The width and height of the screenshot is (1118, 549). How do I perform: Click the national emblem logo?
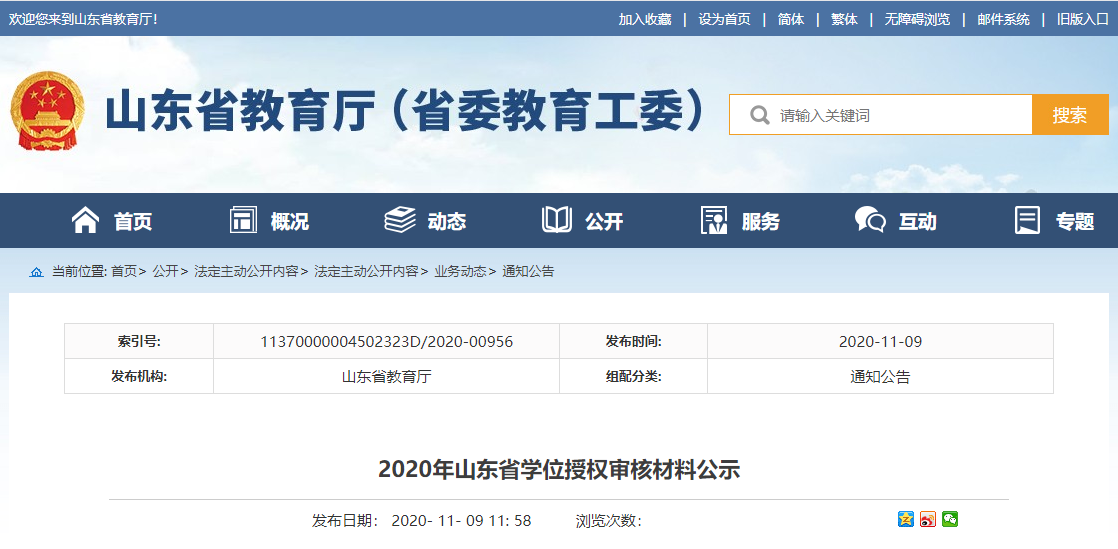tap(46, 112)
